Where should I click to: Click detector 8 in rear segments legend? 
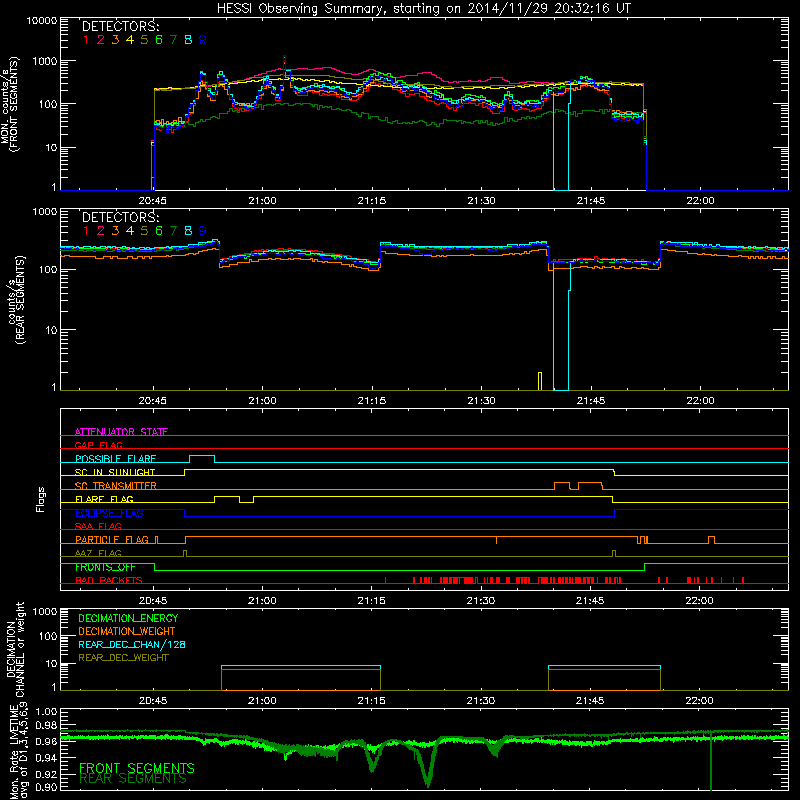click(188, 231)
